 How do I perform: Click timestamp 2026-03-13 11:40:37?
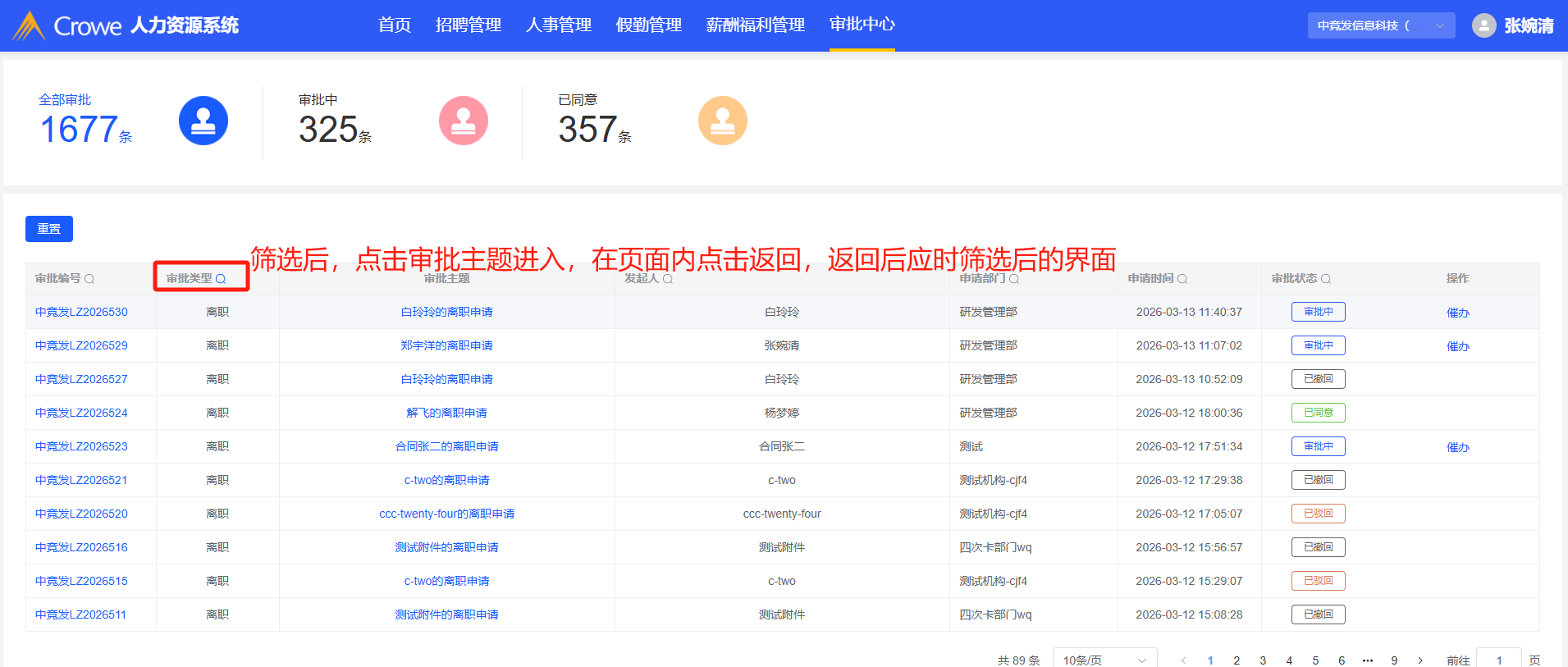1189,312
